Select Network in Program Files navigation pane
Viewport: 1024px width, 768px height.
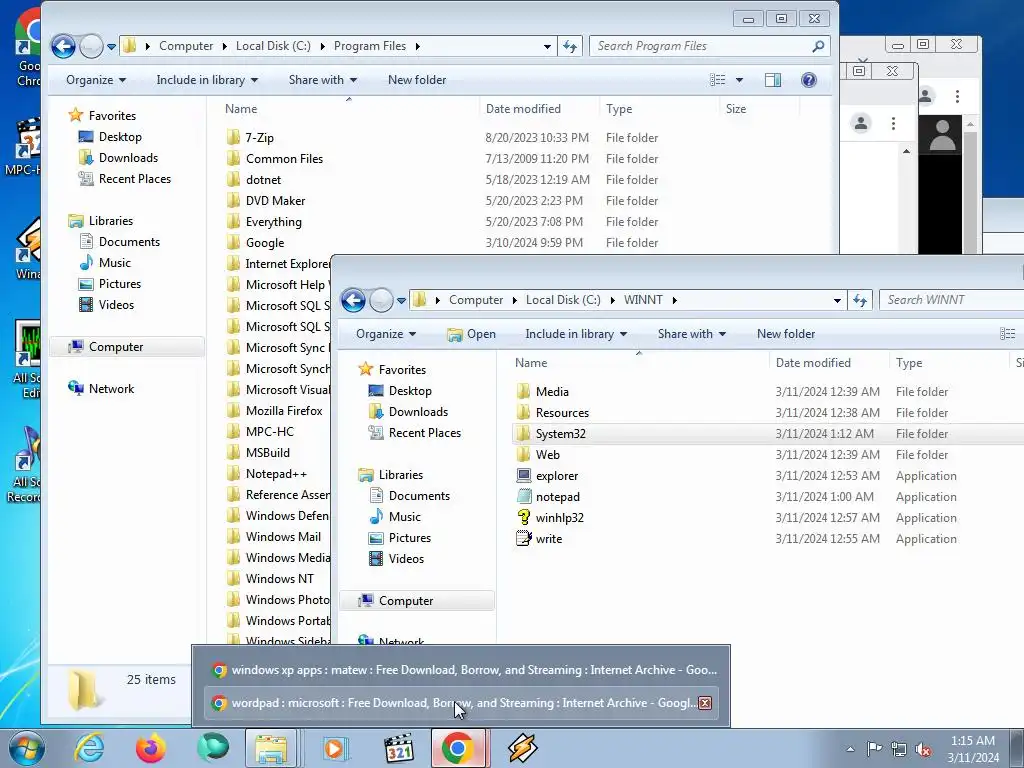[111, 389]
